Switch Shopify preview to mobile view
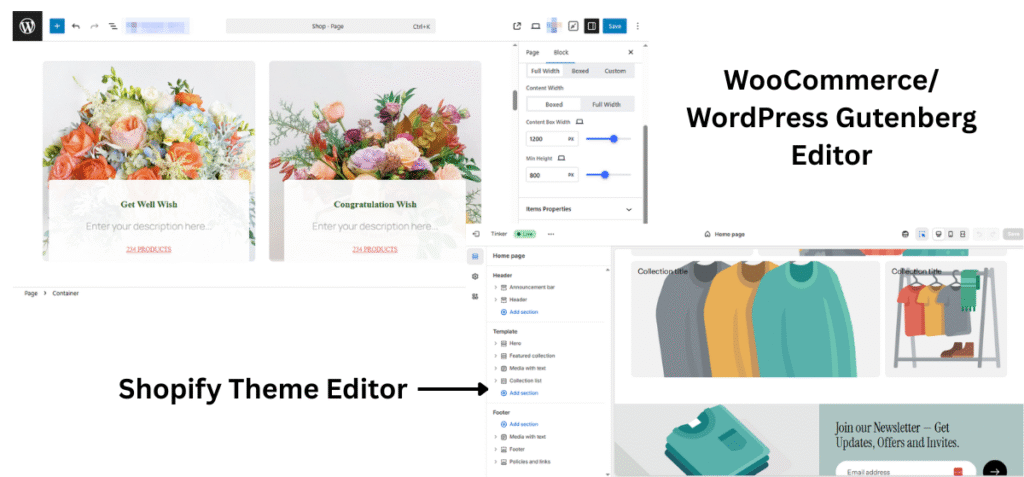 (x=950, y=234)
